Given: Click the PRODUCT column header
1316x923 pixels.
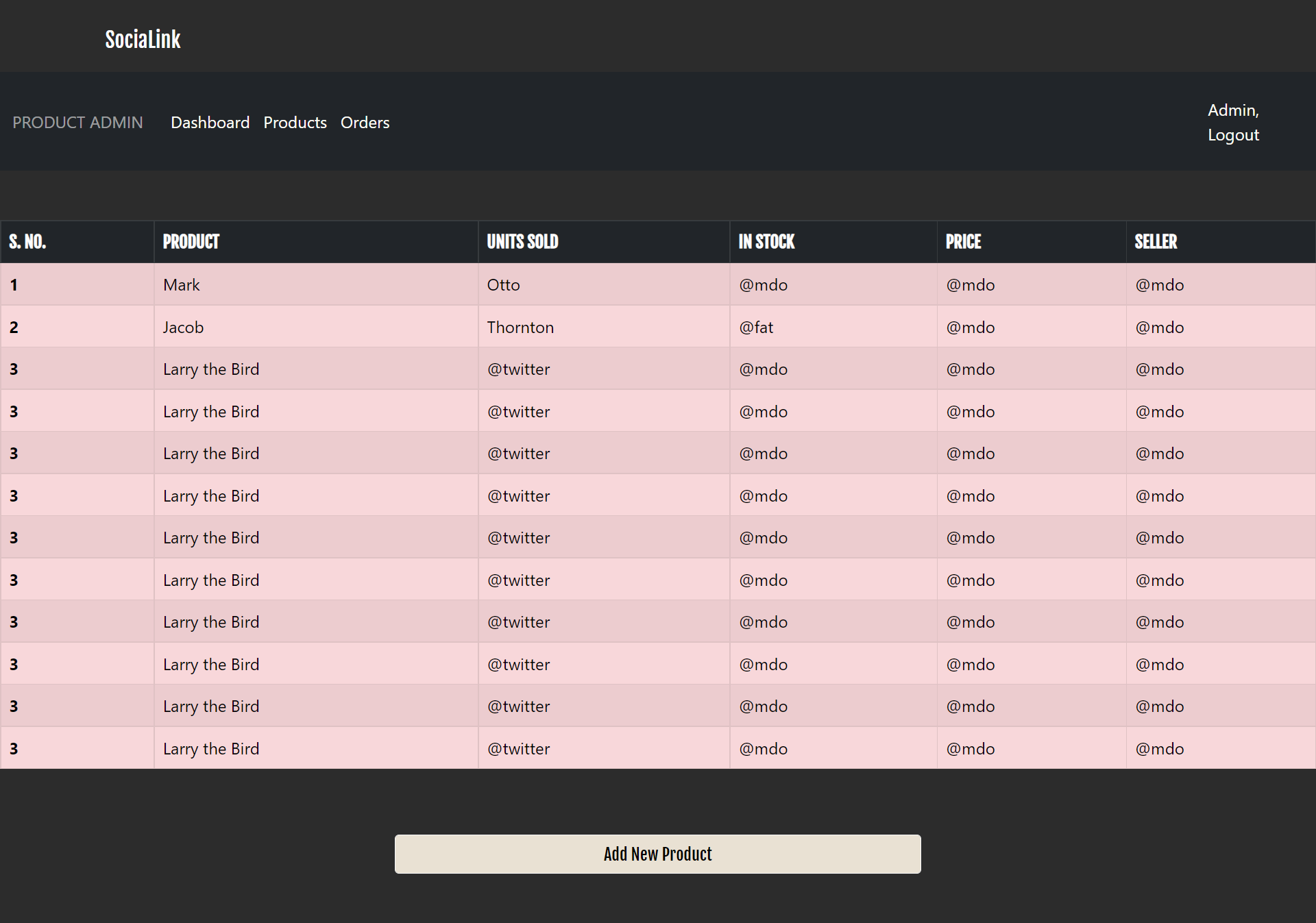Looking at the screenshot, I should (x=191, y=242).
